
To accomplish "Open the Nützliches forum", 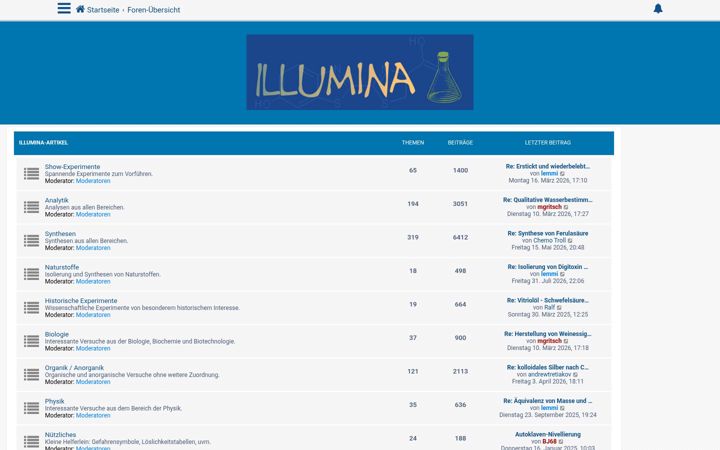I will coord(60,435).
